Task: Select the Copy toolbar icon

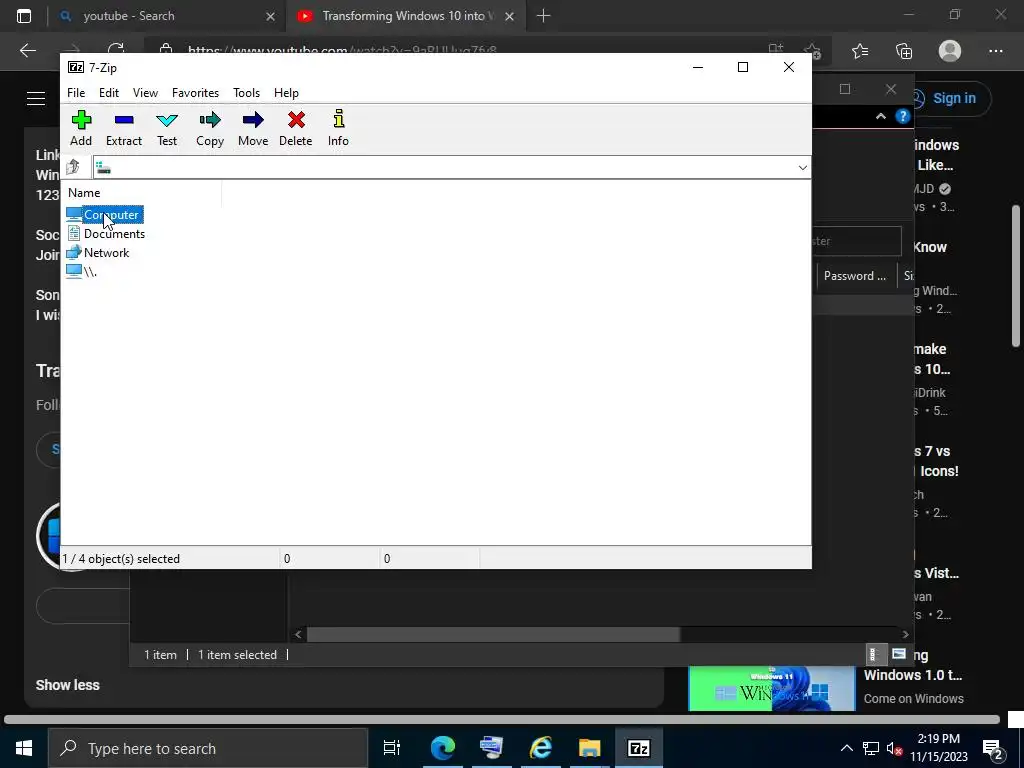Action: tap(210, 128)
